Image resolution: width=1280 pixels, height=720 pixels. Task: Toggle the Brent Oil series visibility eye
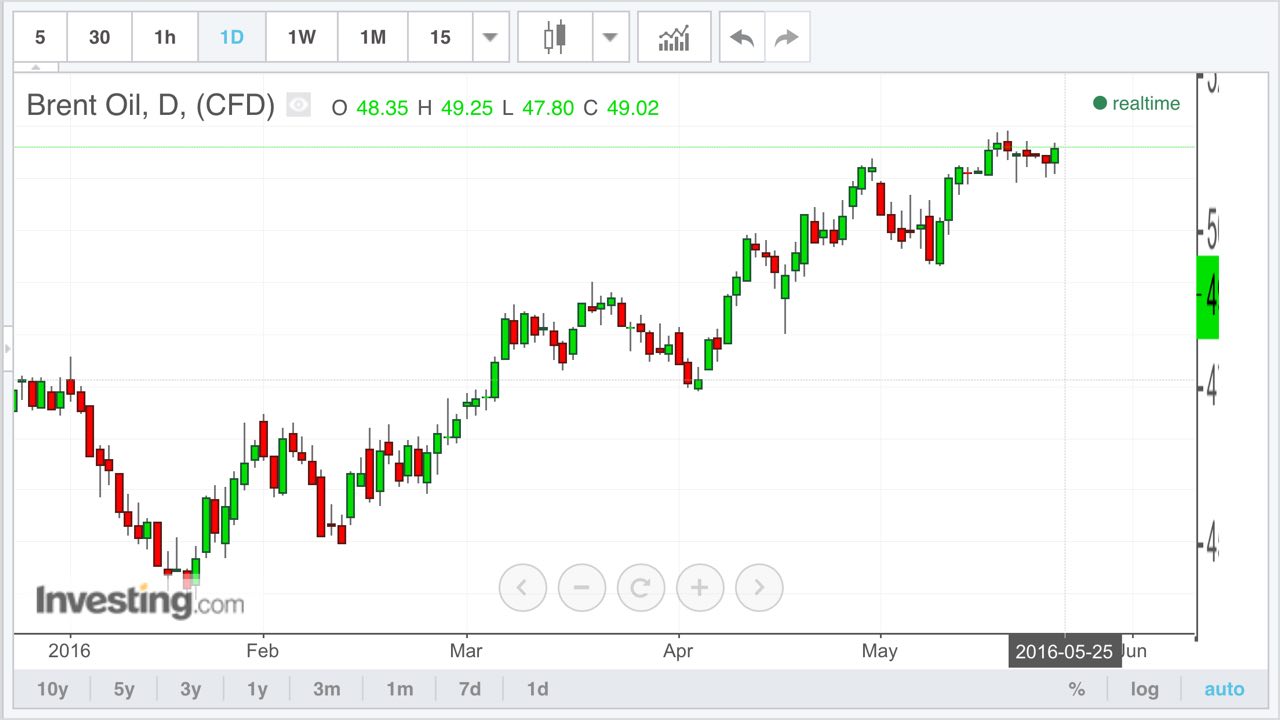pyautogui.click(x=299, y=105)
